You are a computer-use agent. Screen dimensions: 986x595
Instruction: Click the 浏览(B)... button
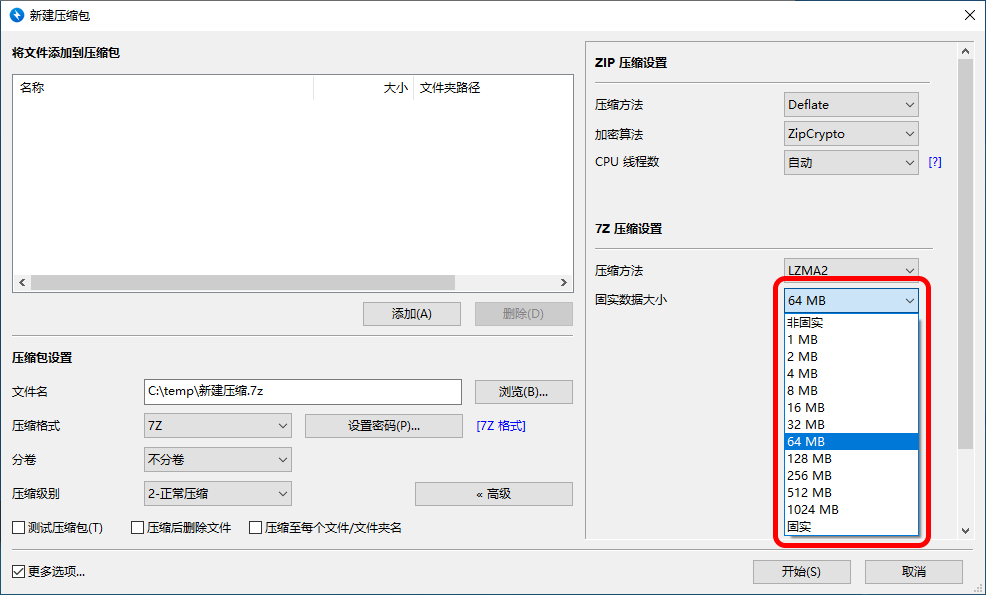[523, 392]
